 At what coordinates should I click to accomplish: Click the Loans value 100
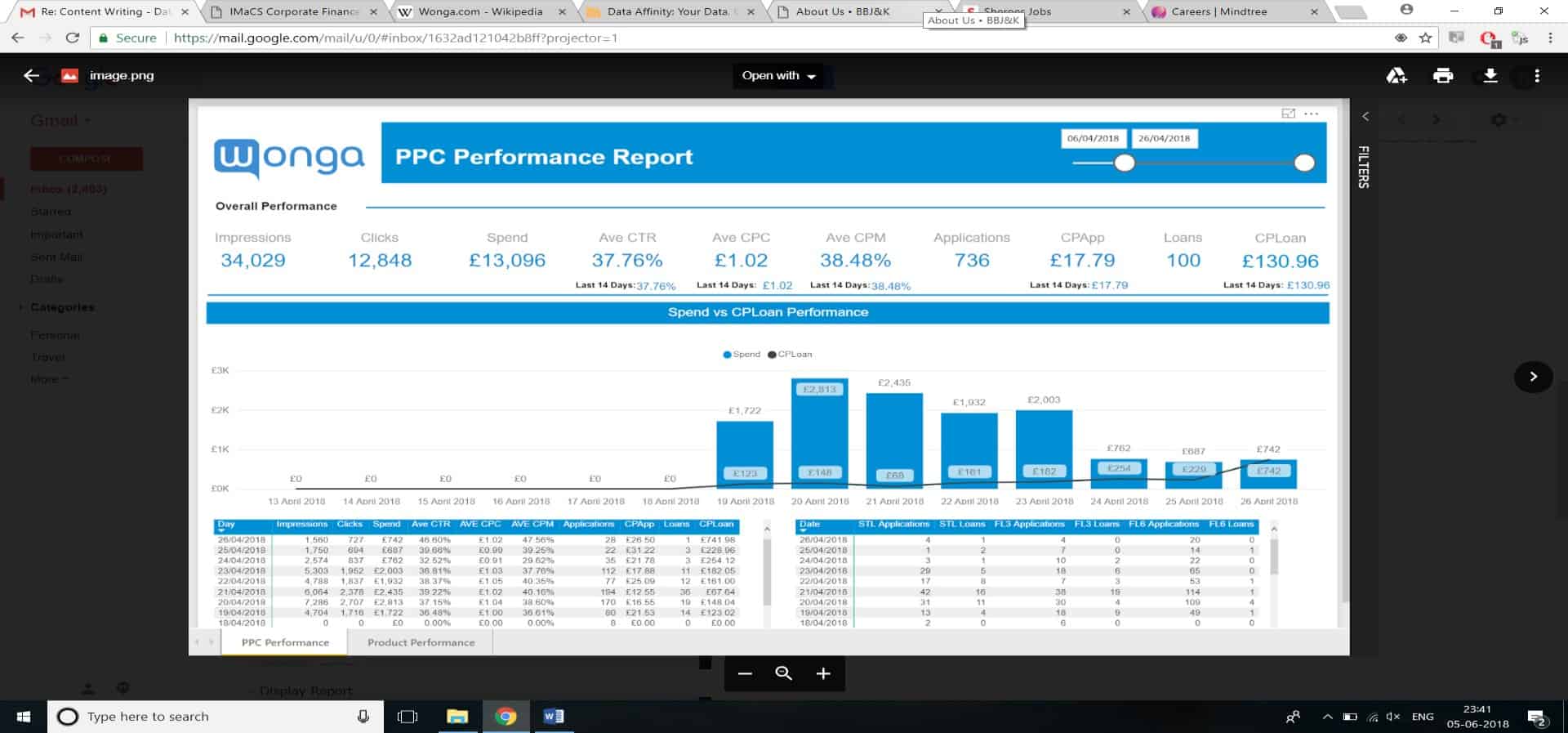pyautogui.click(x=1183, y=261)
